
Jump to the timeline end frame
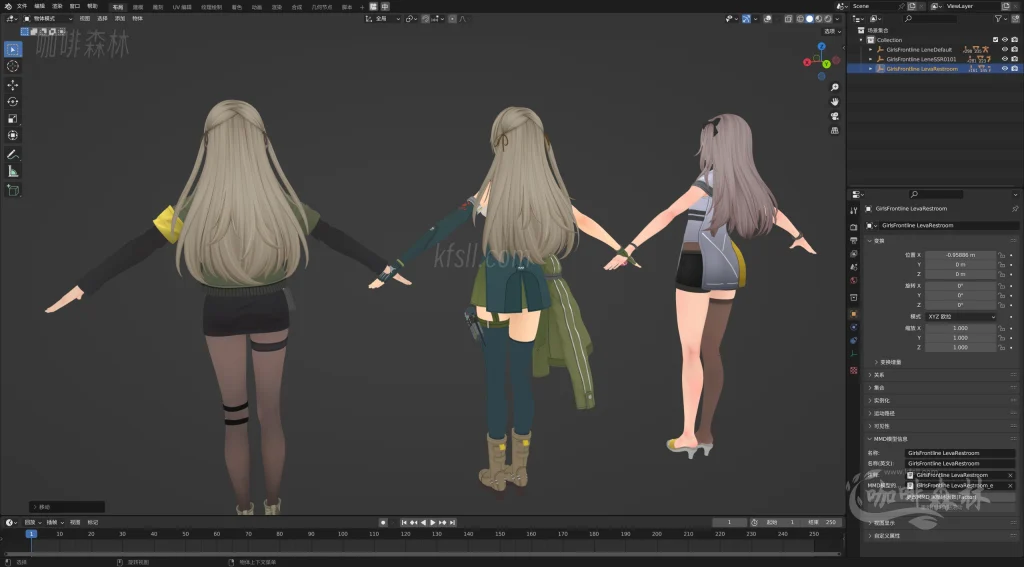pyautogui.click(x=453, y=523)
